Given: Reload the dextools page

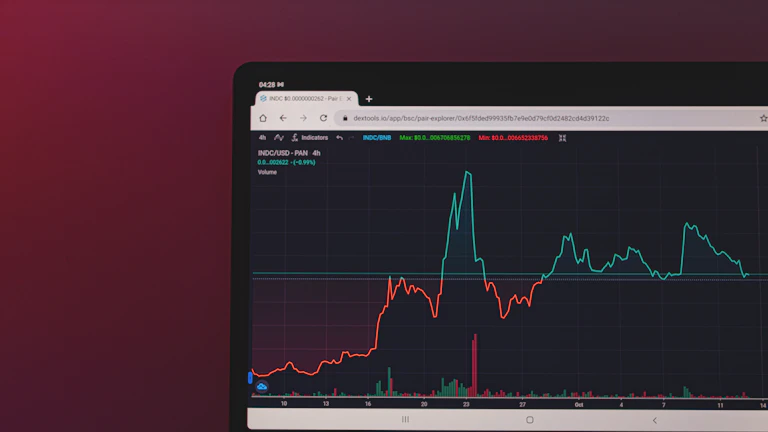Looking at the screenshot, I should click(x=323, y=118).
